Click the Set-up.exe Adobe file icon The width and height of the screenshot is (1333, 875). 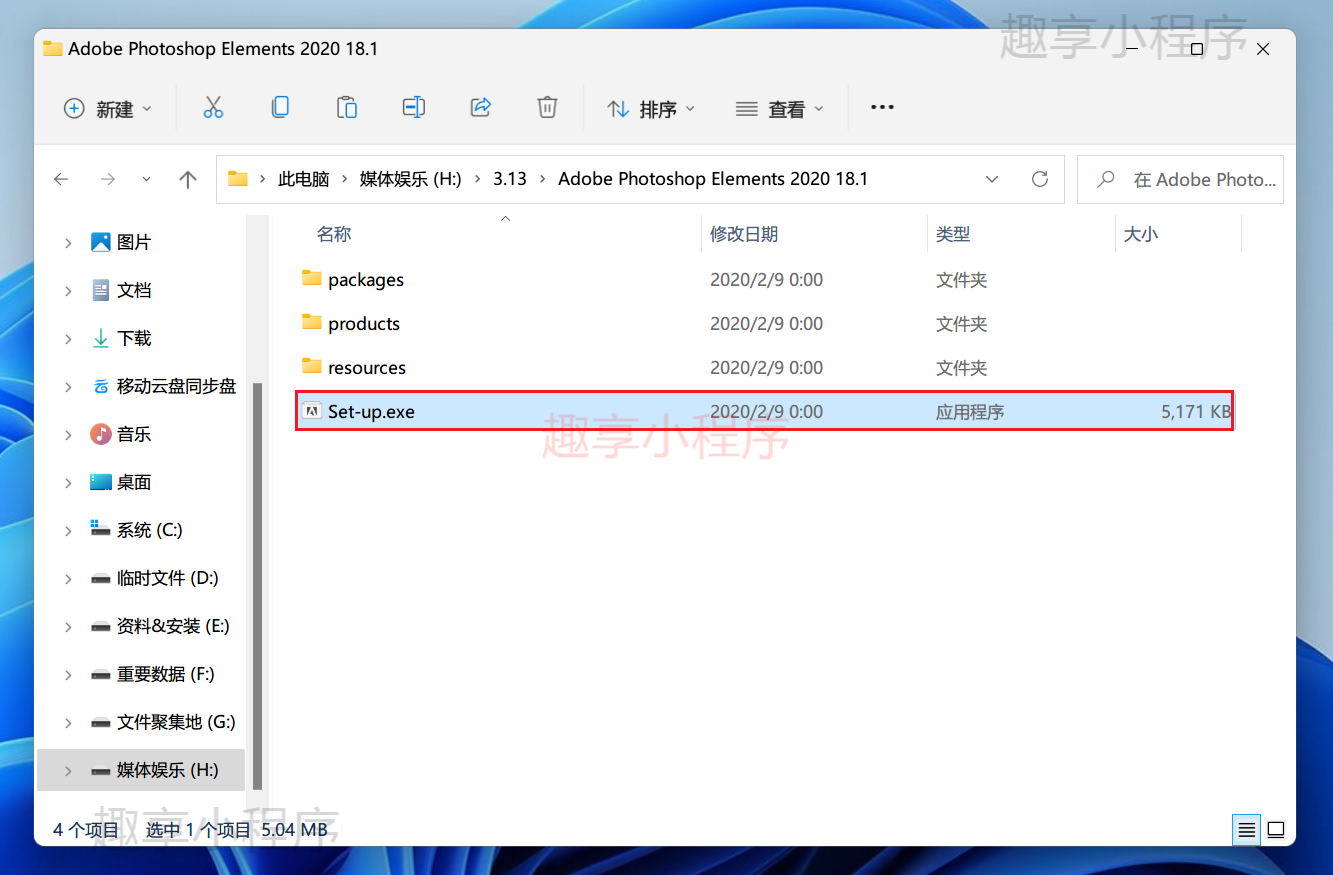(311, 411)
